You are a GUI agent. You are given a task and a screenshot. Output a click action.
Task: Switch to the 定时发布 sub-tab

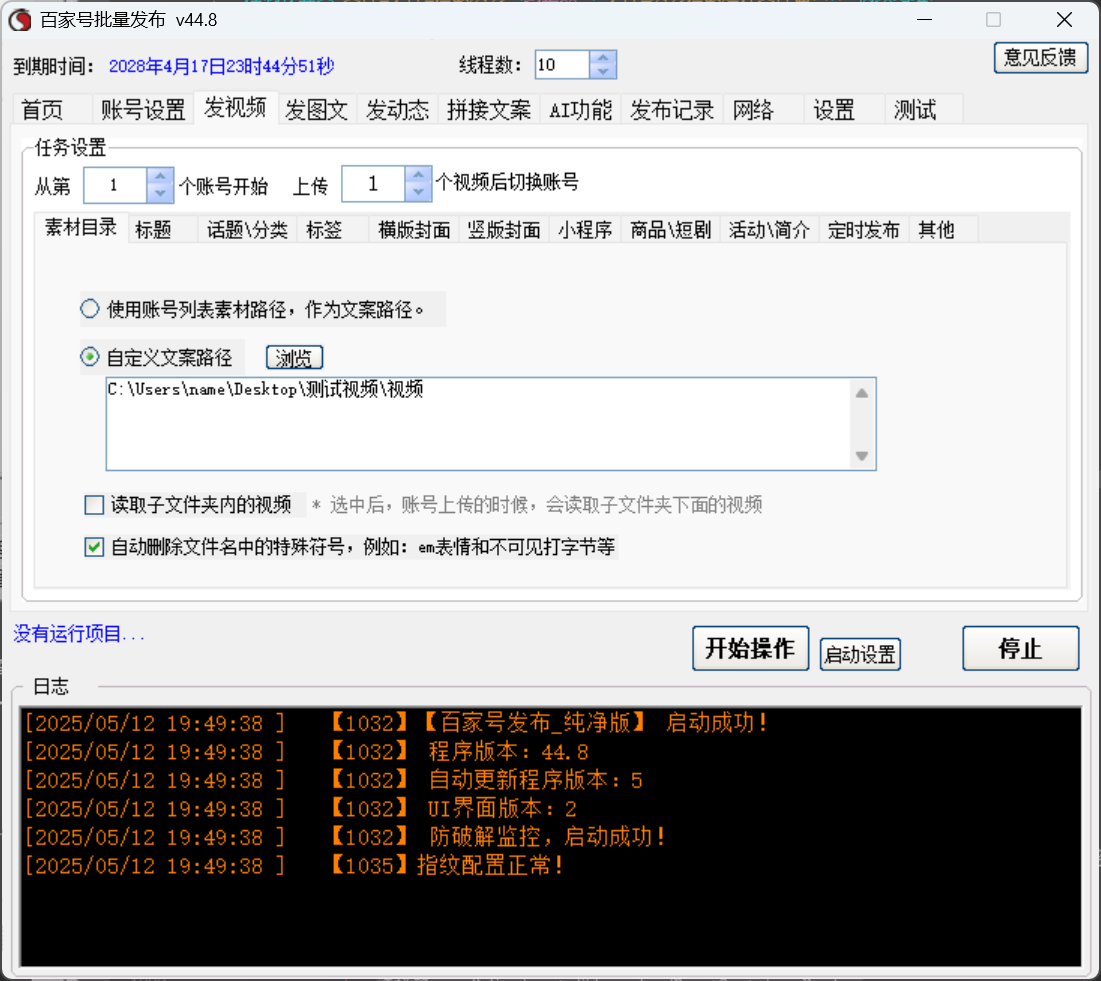864,230
